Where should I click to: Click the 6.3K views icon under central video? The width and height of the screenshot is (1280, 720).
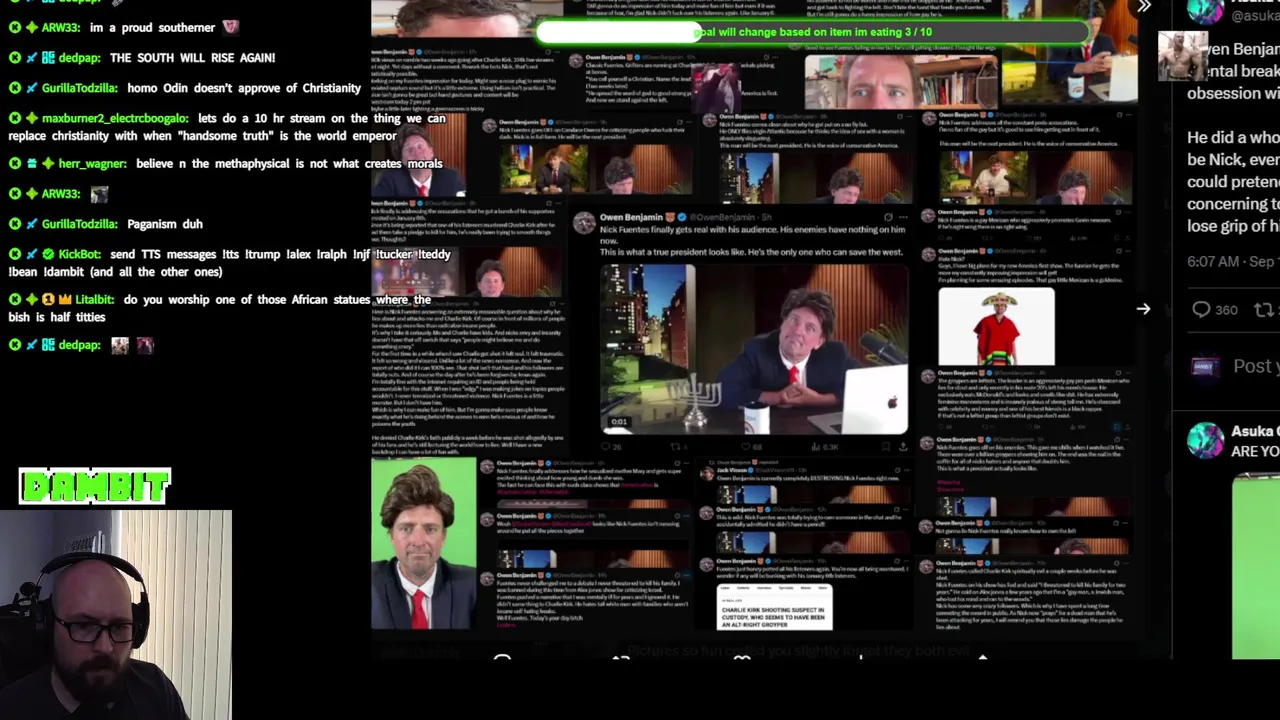pos(817,447)
